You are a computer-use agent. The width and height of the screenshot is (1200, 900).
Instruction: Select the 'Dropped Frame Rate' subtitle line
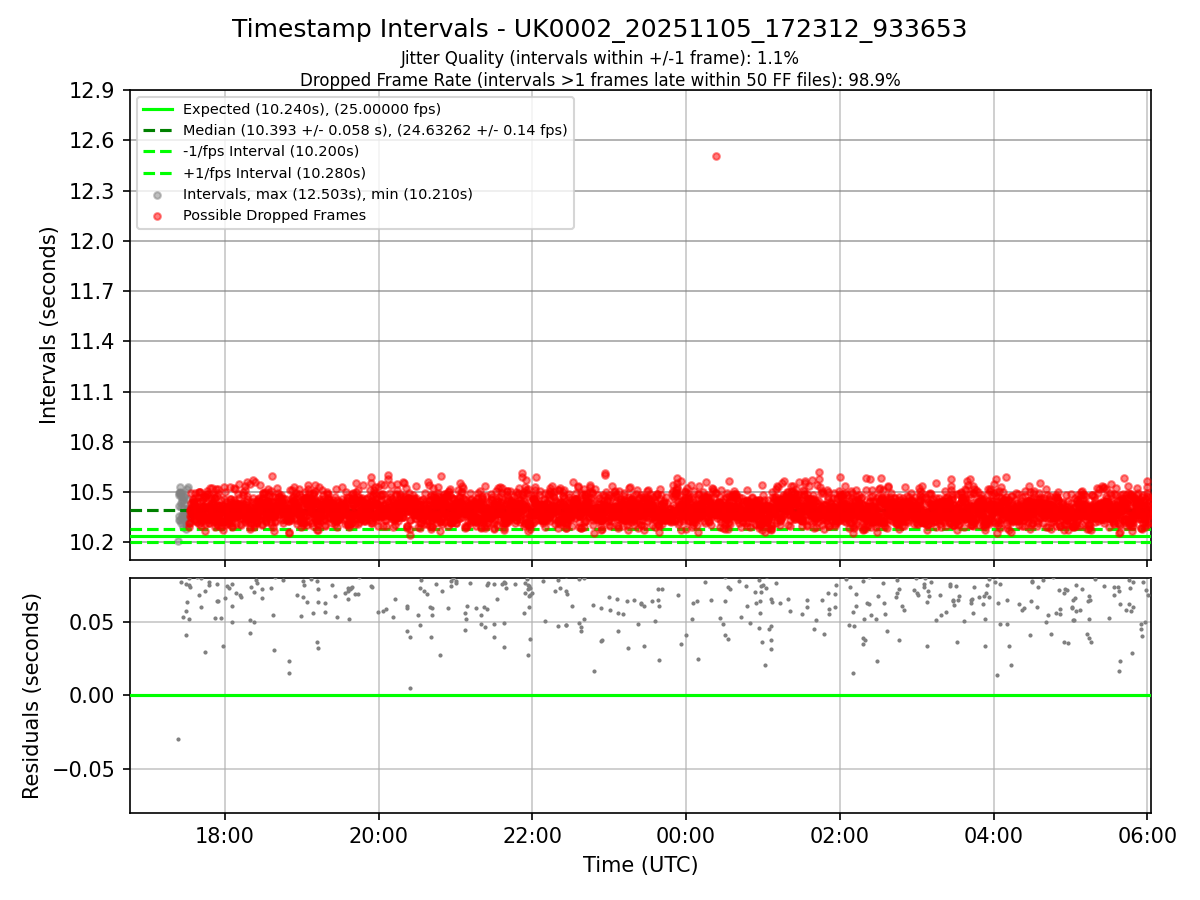600,80
